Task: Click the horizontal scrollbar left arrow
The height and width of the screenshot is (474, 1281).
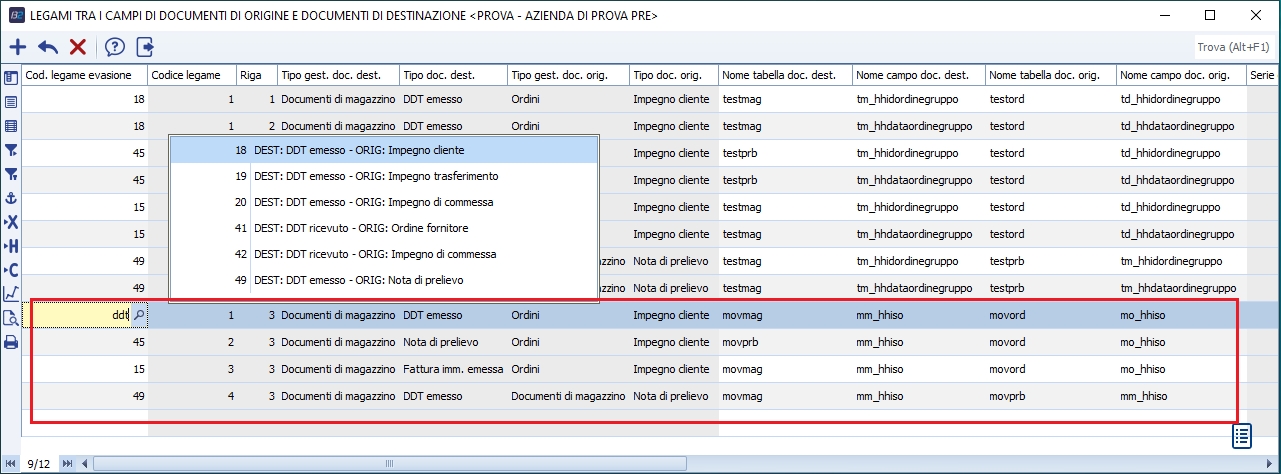Action: point(85,464)
